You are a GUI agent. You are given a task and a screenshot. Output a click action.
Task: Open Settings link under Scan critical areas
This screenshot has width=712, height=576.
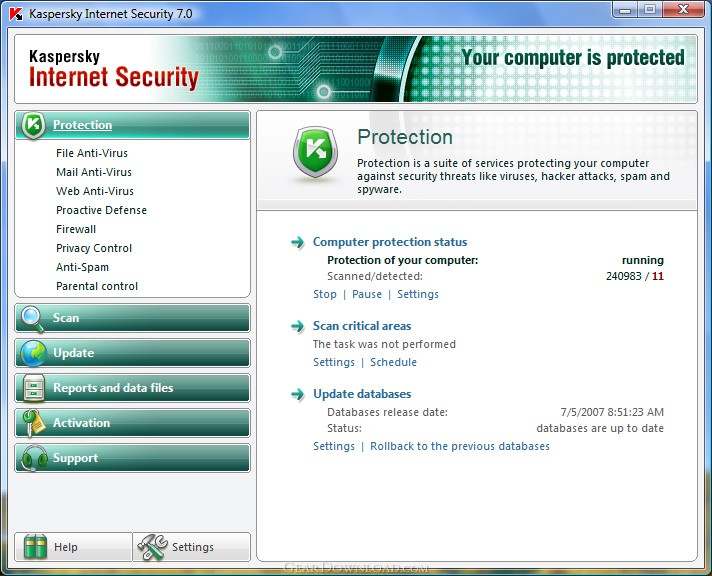334,362
